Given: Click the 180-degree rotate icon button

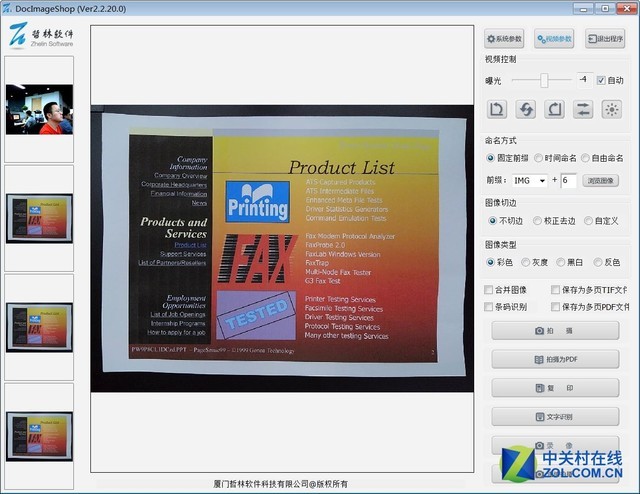Looking at the screenshot, I should point(526,110).
